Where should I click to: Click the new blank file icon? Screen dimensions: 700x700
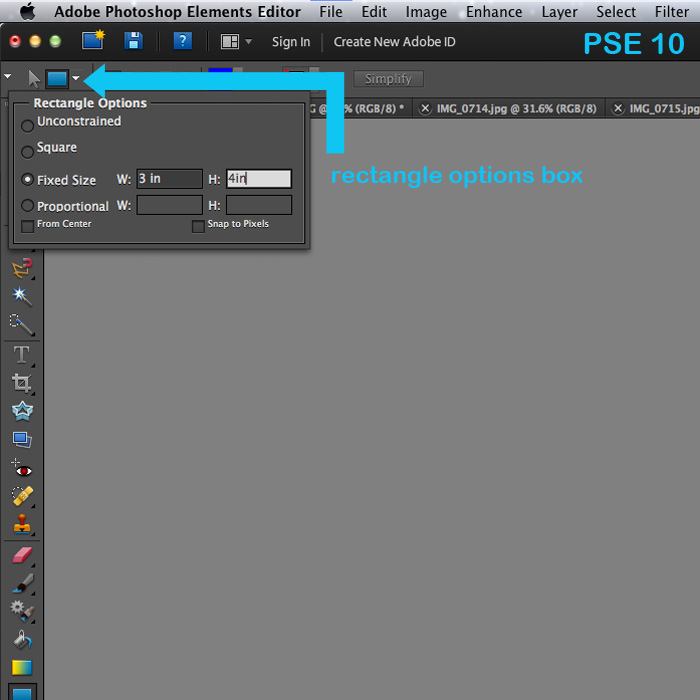(93, 40)
